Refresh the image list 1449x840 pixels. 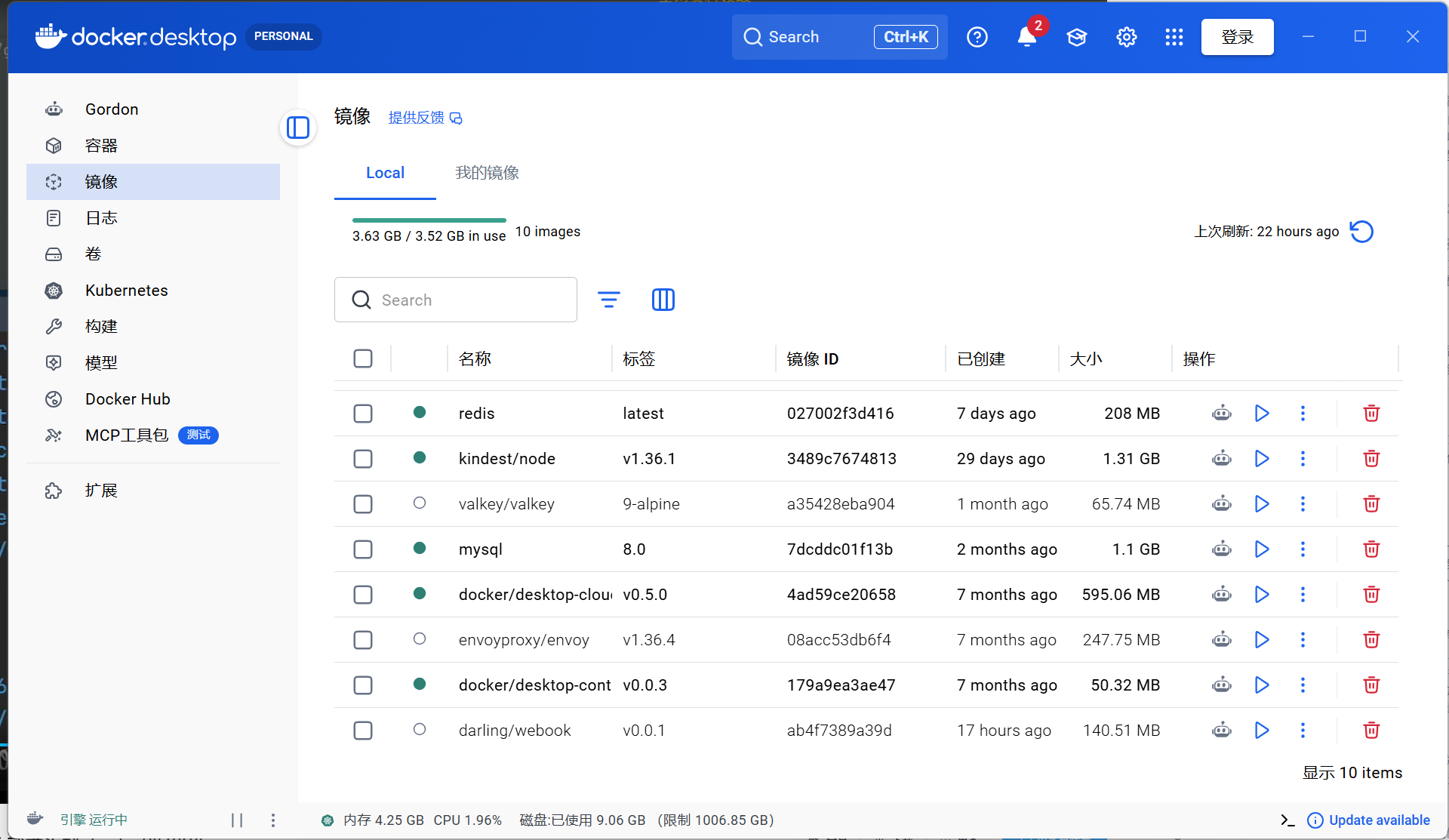pyautogui.click(x=1361, y=232)
